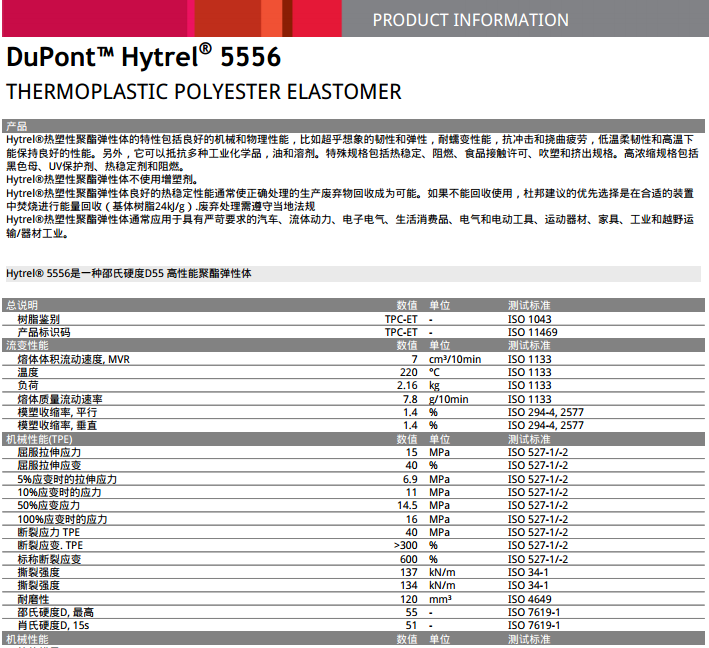Click the PRODUCT INFORMATION header text
The height and width of the screenshot is (648, 709).
click(x=470, y=20)
